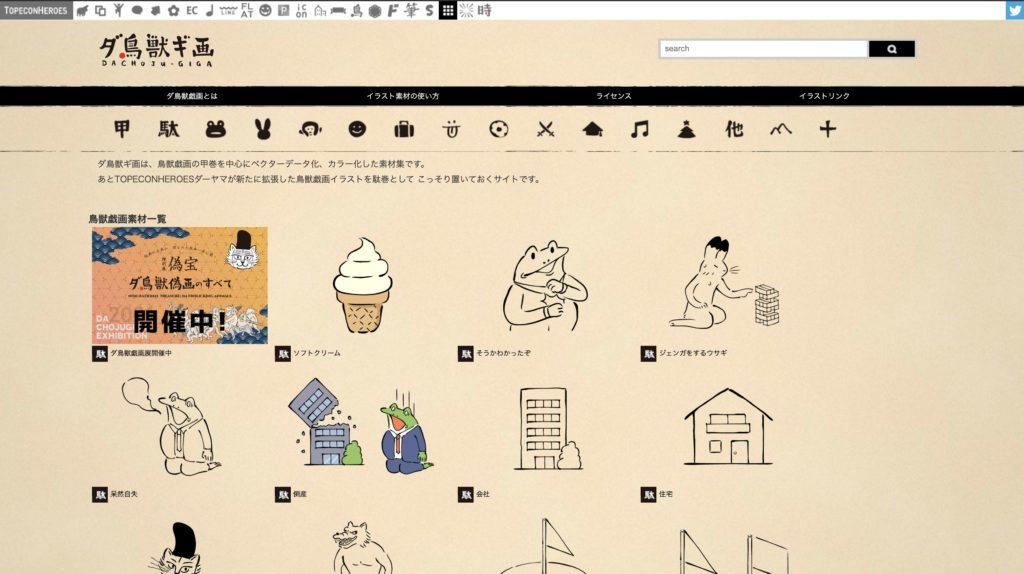Open the rabbit playing Jenga illustration

pyautogui.click(x=725, y=282)
